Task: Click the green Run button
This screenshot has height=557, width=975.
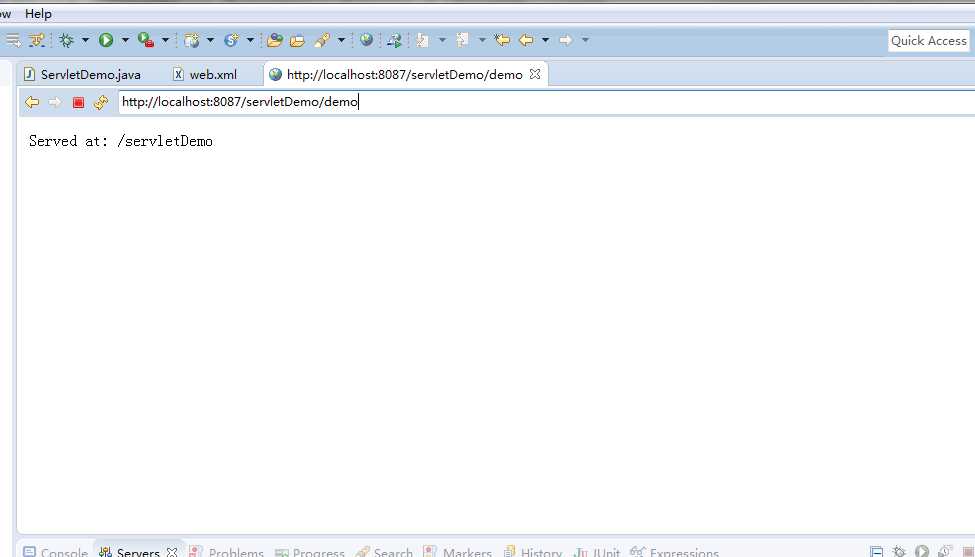Action: [x=106, y=40]
